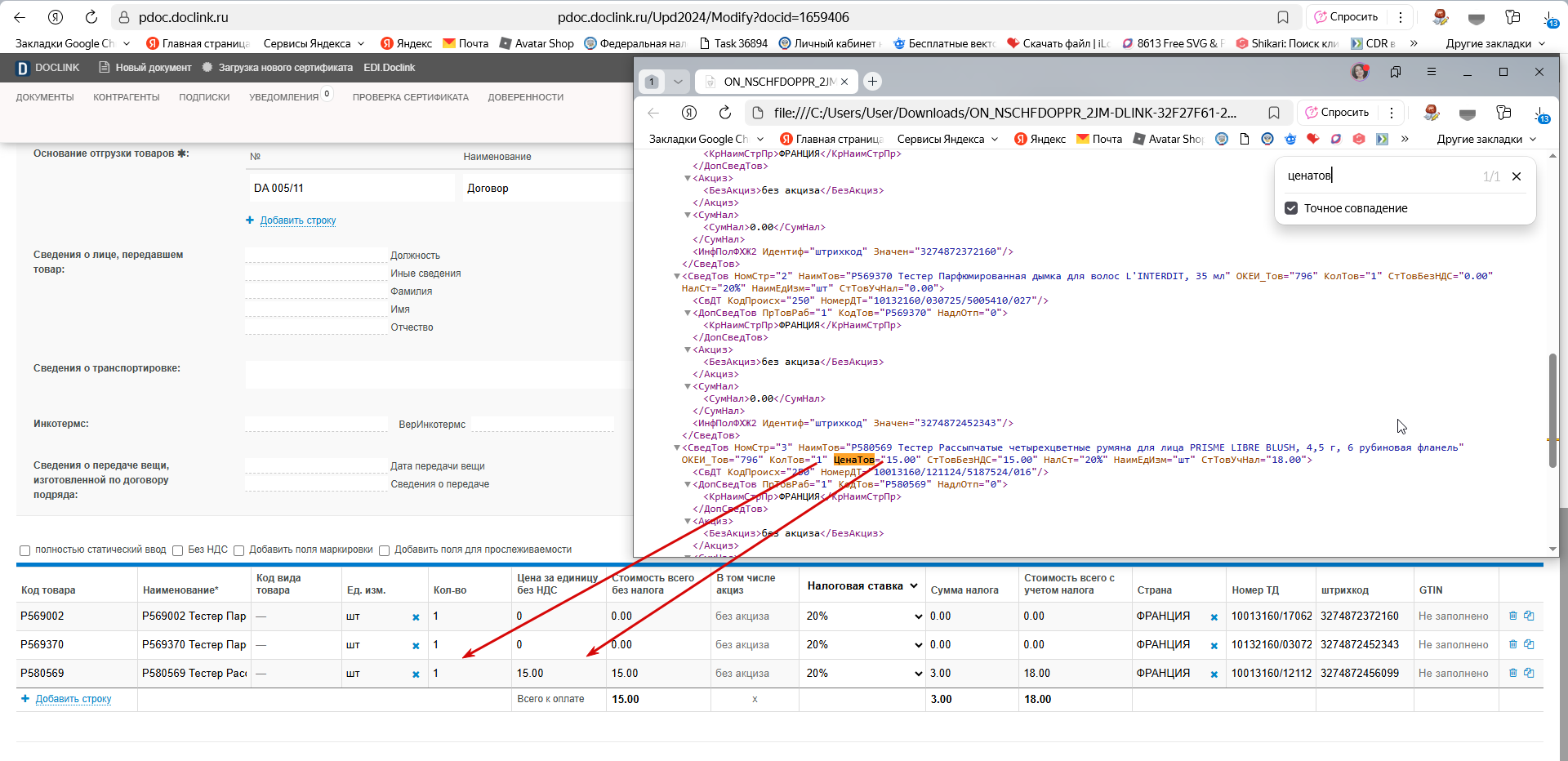
Task: Open user profile avatar in front window
Action: tap(1360, 72)
